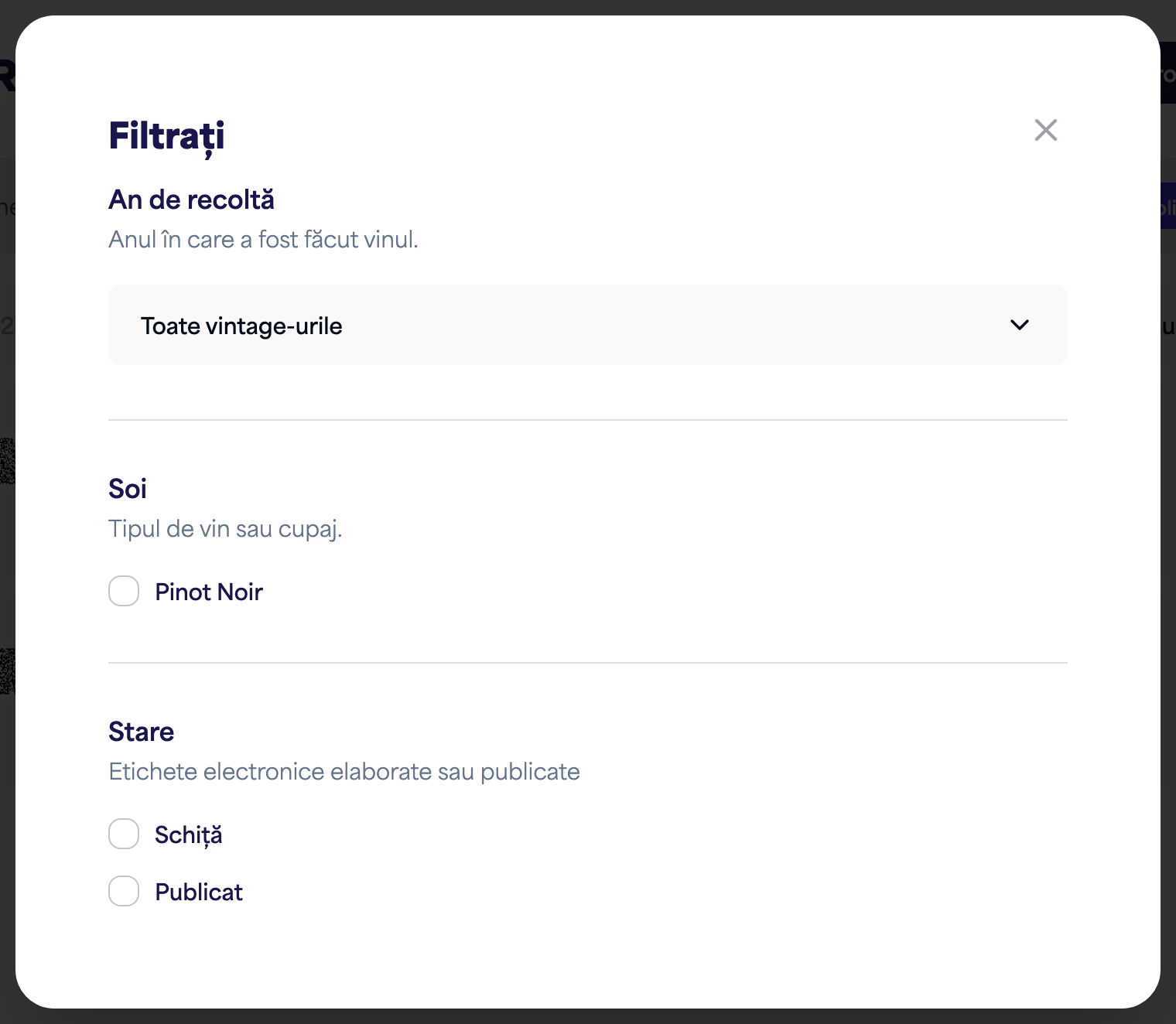Close the Filtrați dialog with the X icon
Viewport: 1176px width, 1024px height.
point(1045,130)
